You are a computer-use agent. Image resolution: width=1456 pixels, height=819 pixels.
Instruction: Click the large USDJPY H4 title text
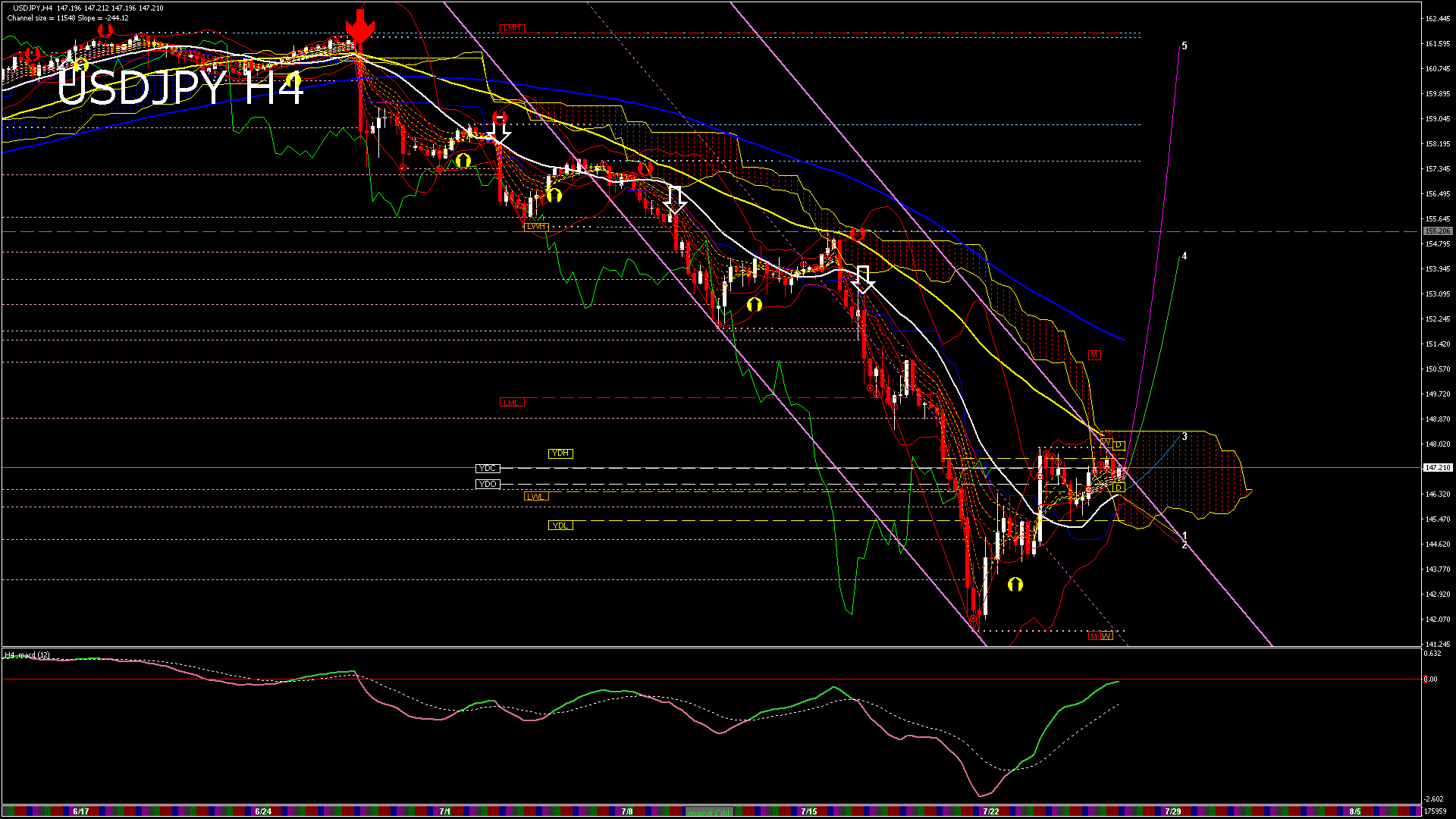pos(180,88)
